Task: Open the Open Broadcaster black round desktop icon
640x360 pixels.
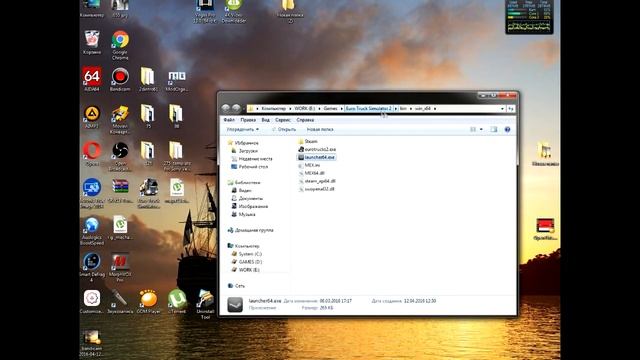Action: (120, 156)
